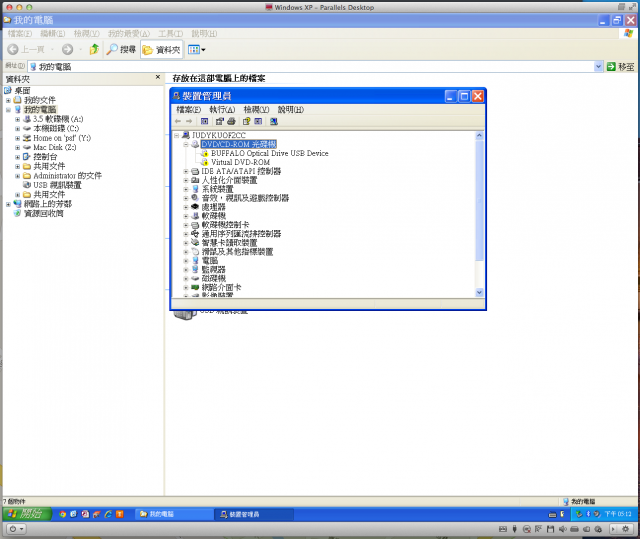Toggle the Folders (資料夾) toolbar button
The image size is (640, 539).
click(161, 49)
